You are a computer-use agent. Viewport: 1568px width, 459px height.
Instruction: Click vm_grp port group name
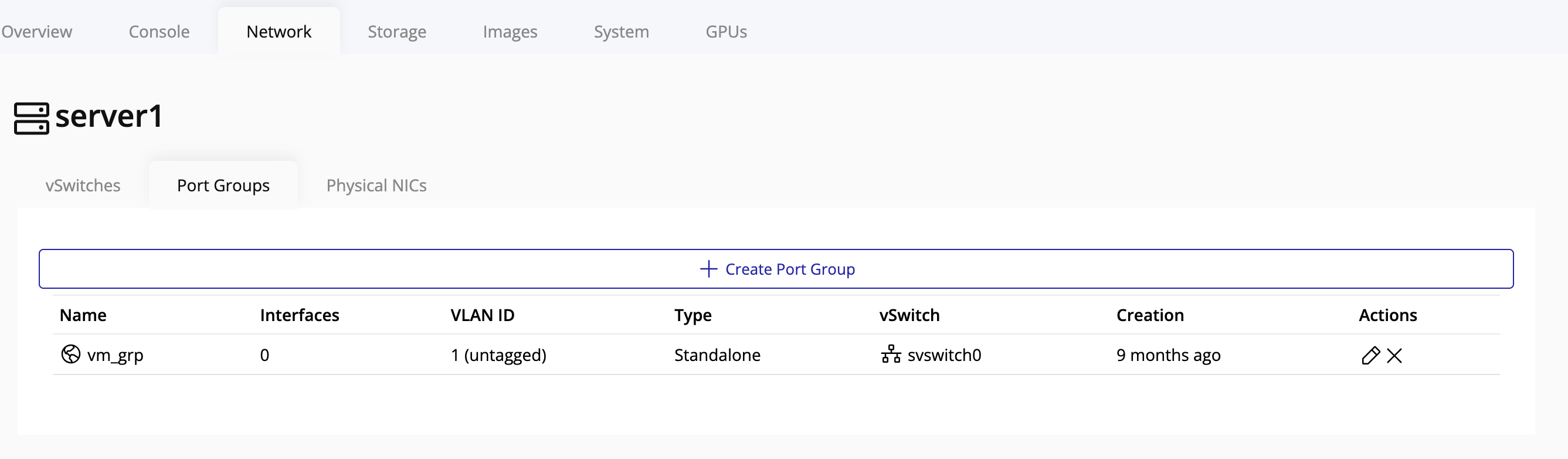pos(115,355)
